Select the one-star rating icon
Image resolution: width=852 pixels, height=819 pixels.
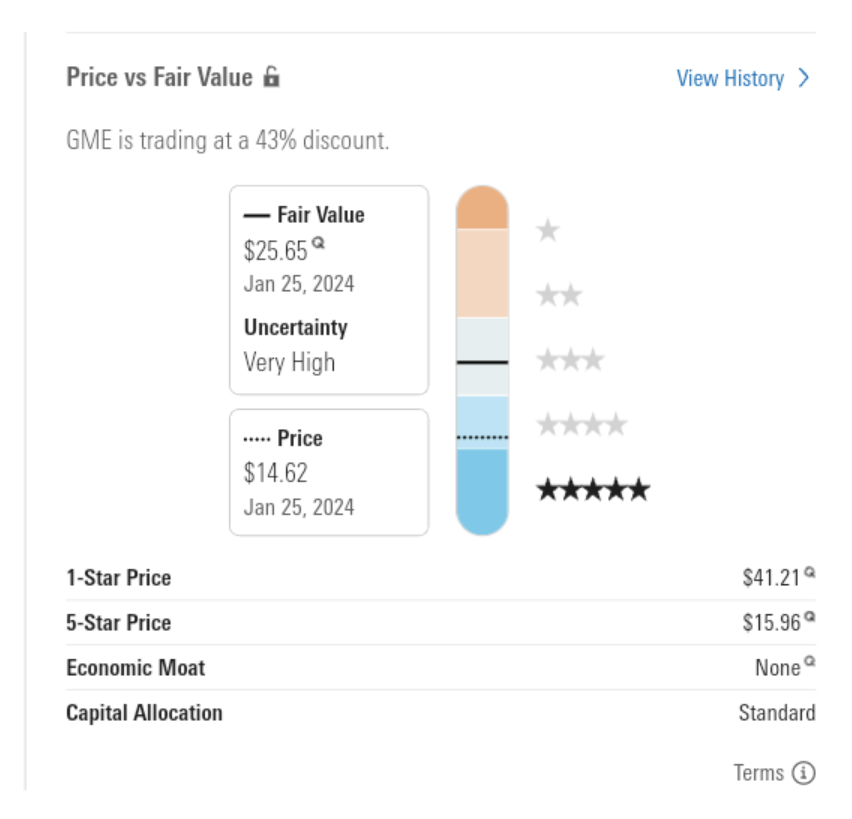[548, 230]
